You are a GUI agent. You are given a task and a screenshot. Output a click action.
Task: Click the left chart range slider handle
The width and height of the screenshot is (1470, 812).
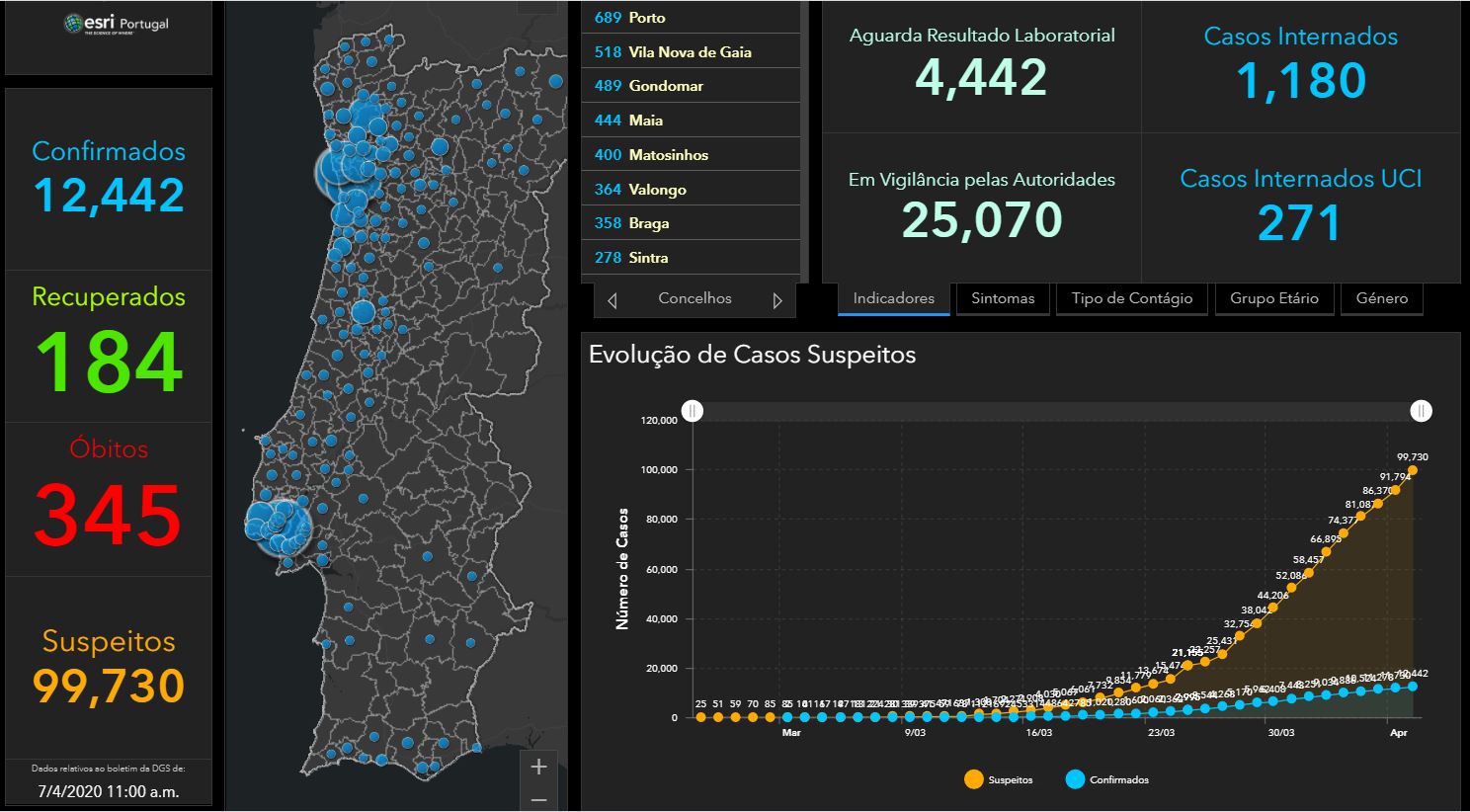tap(693, 410)
